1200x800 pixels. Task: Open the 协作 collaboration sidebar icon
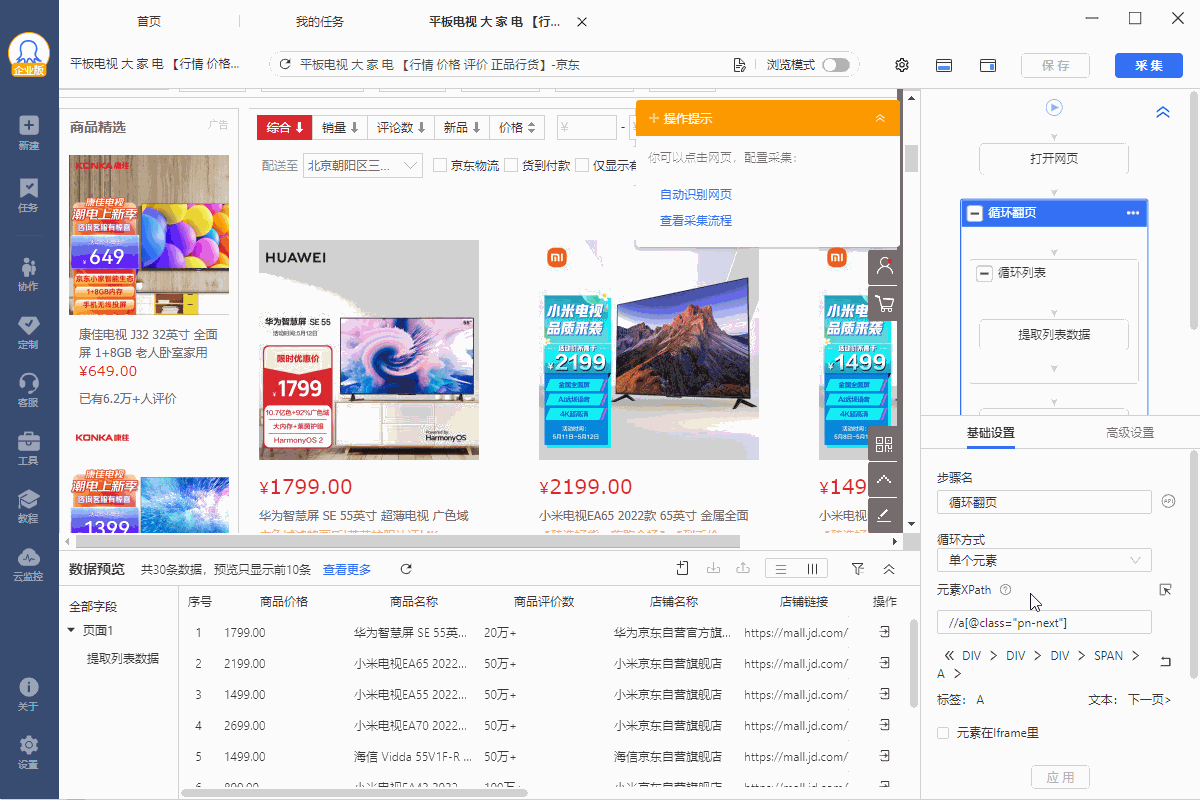click(29, 273)
